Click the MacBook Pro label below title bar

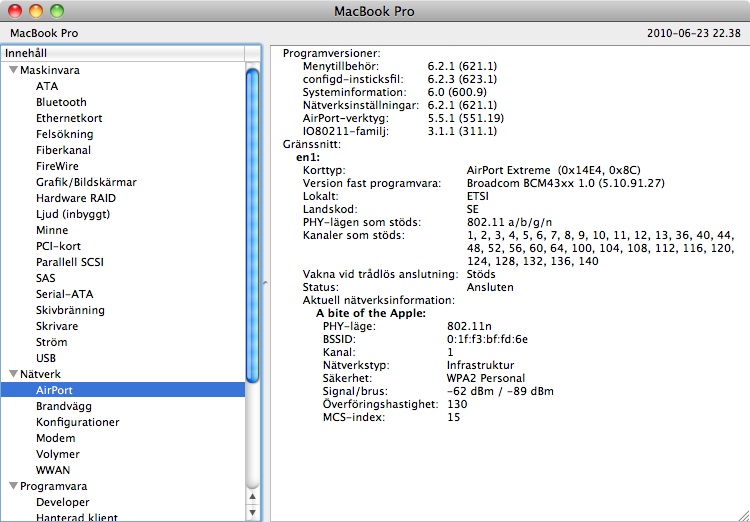pyautogui.click(x=44, y=33)
